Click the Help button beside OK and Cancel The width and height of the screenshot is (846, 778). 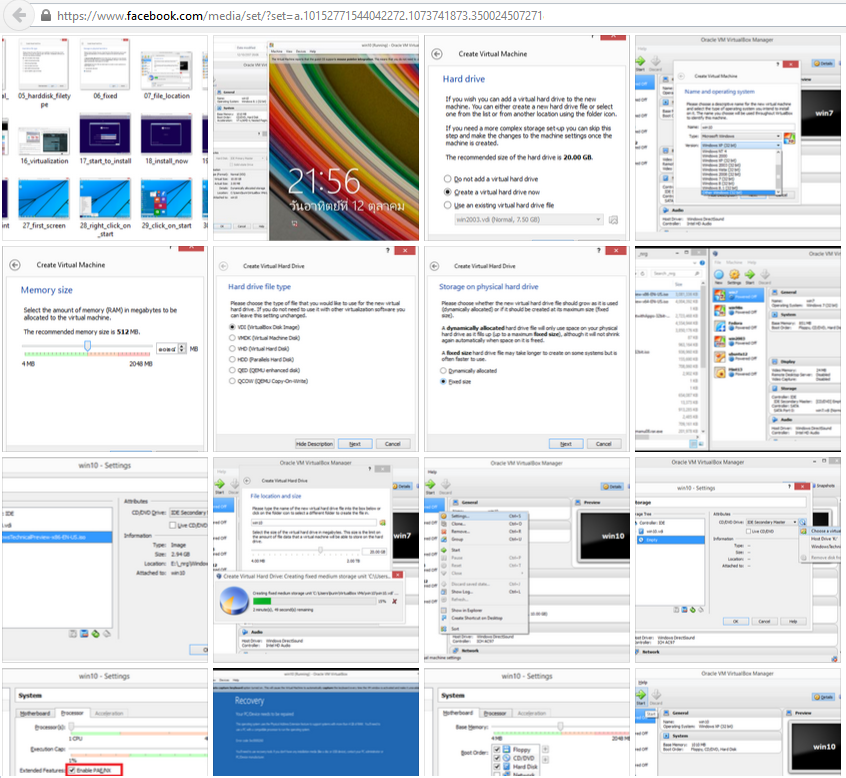tap(793, 622)
